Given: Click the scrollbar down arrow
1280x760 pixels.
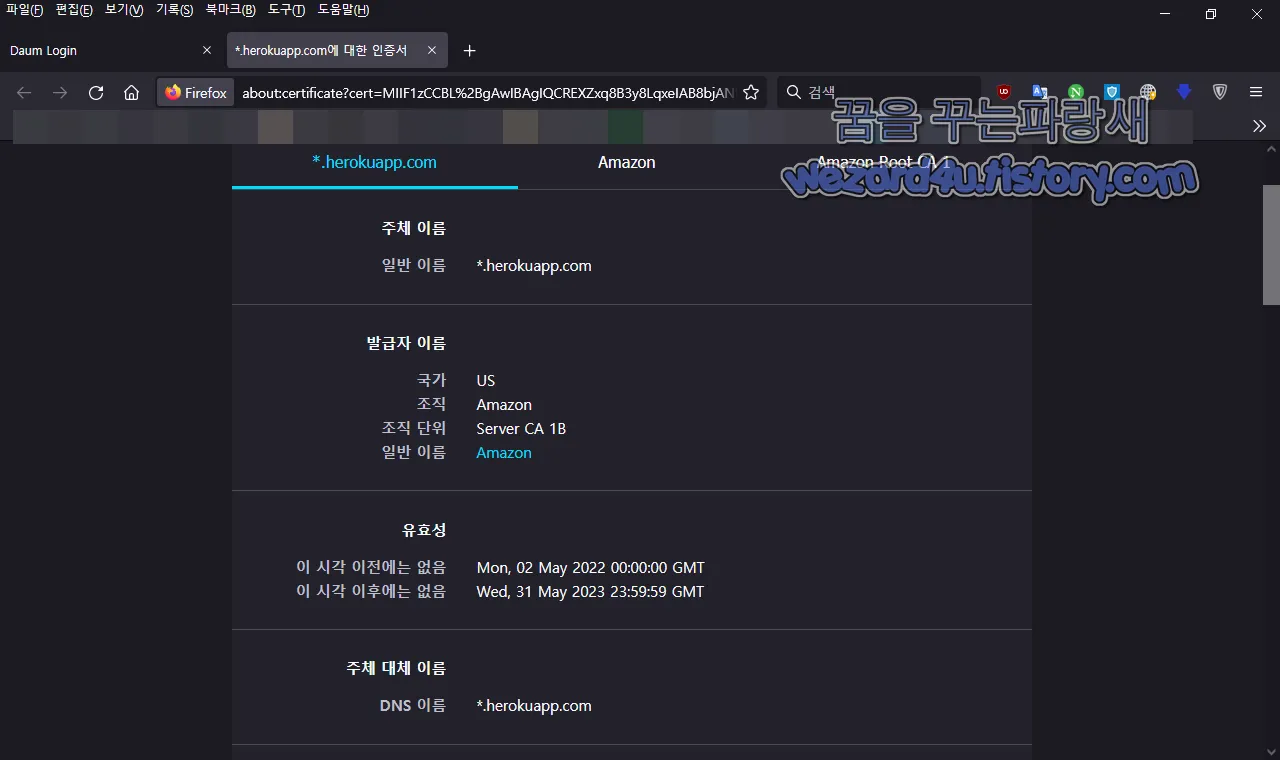Looking at the screenshot, I should (x=1271, y=752).
